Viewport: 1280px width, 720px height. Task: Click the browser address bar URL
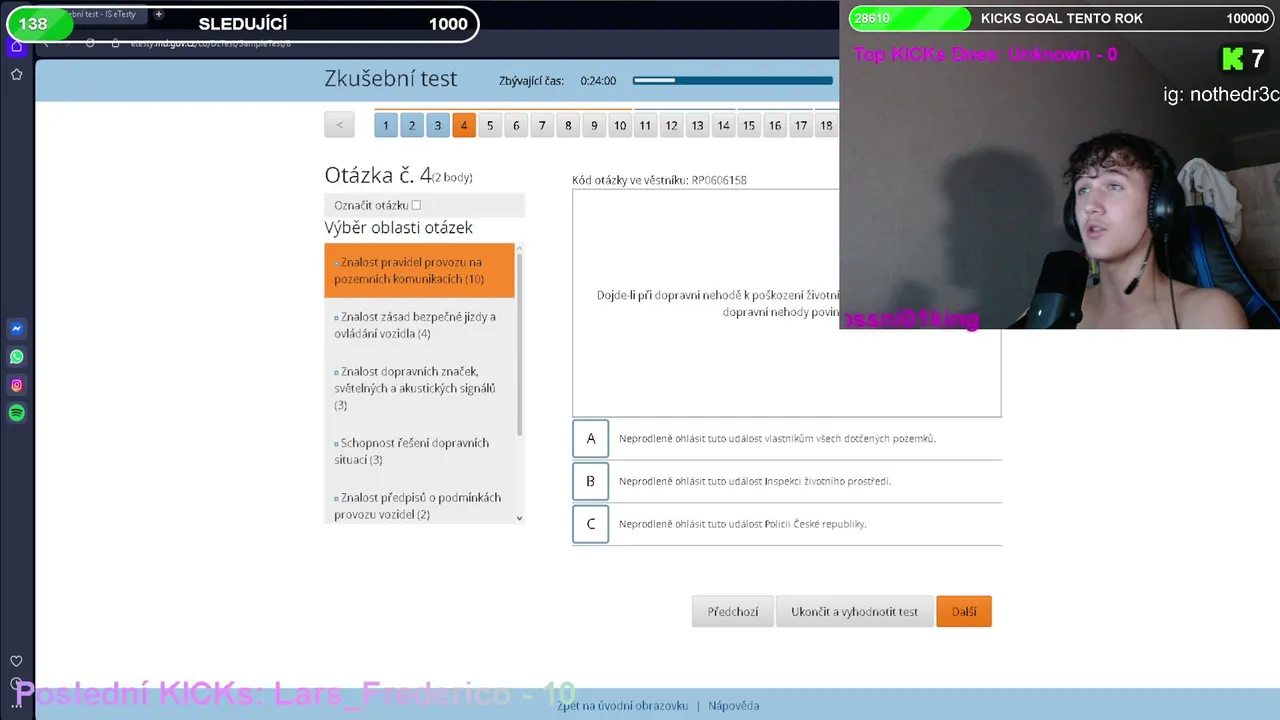point(211,43)
